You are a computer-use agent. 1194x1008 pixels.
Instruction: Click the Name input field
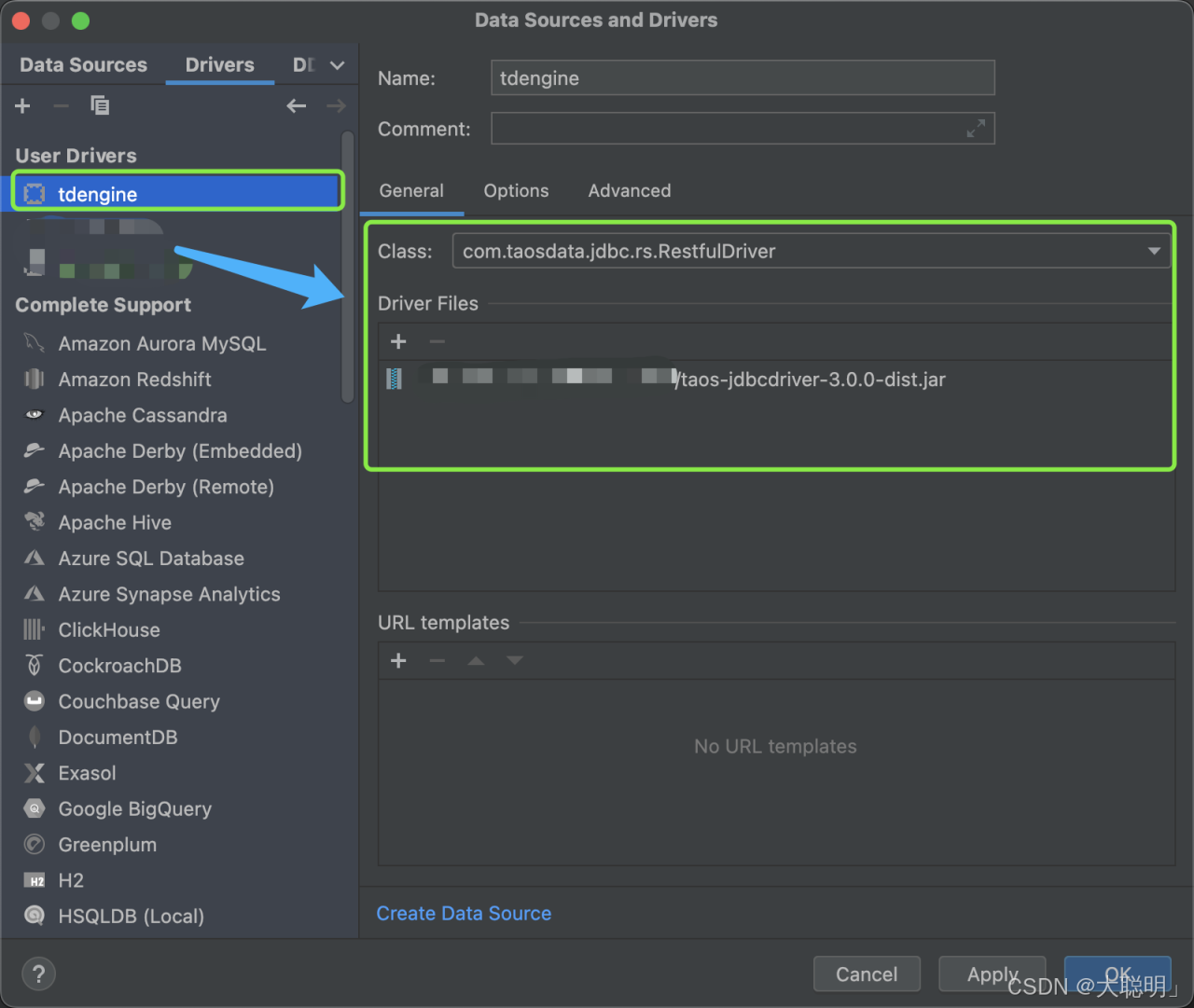742,78
